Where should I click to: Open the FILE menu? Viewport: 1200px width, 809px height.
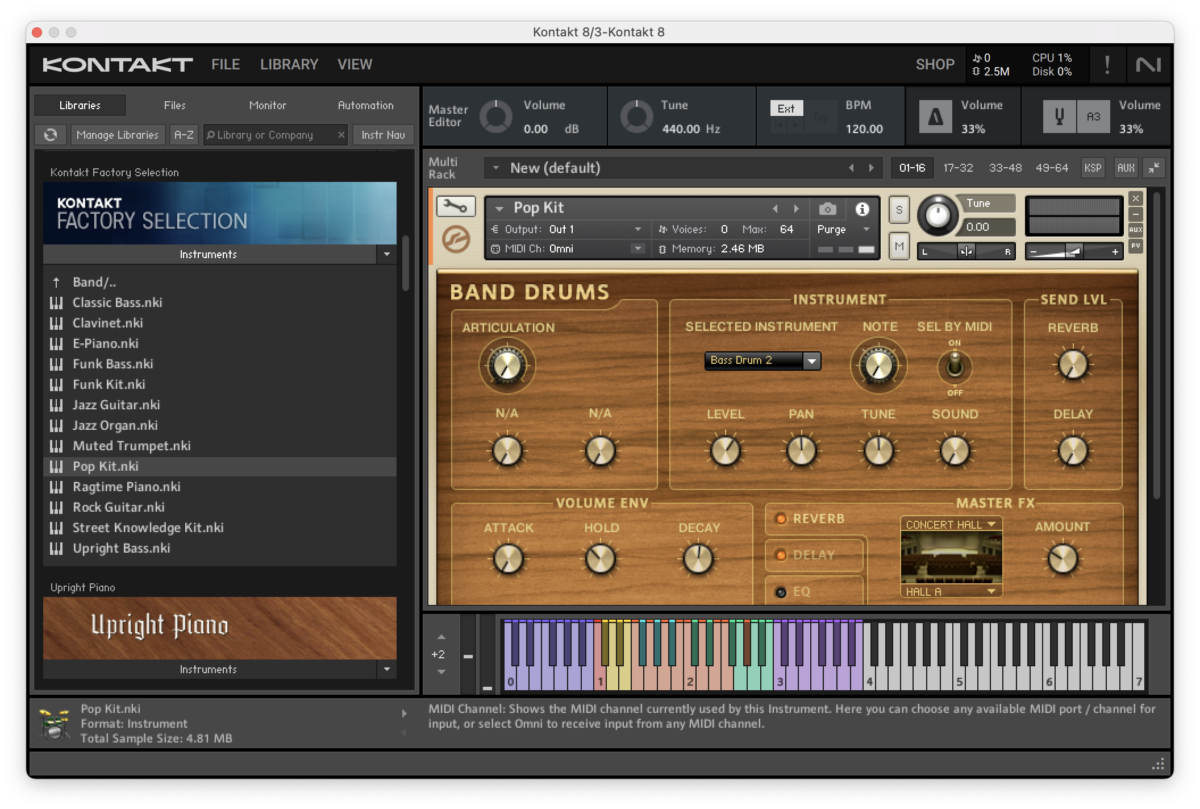tap(225, 64)
